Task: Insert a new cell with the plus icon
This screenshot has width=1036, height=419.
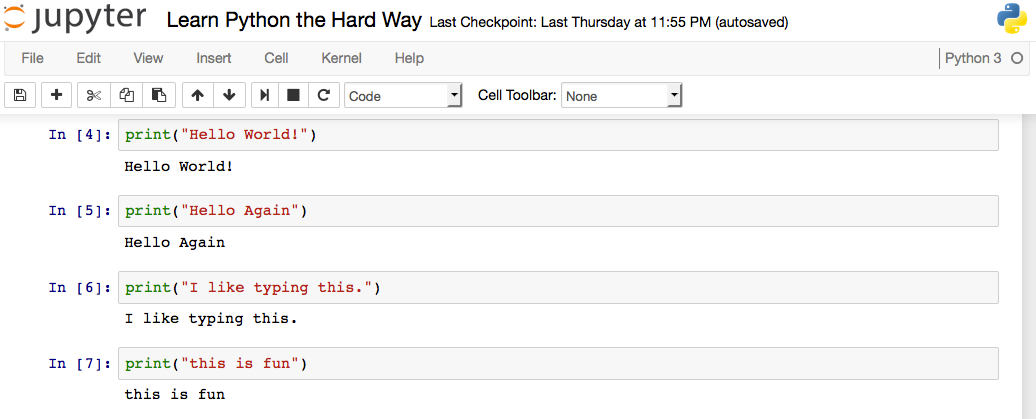Action: tap(56, 95)
